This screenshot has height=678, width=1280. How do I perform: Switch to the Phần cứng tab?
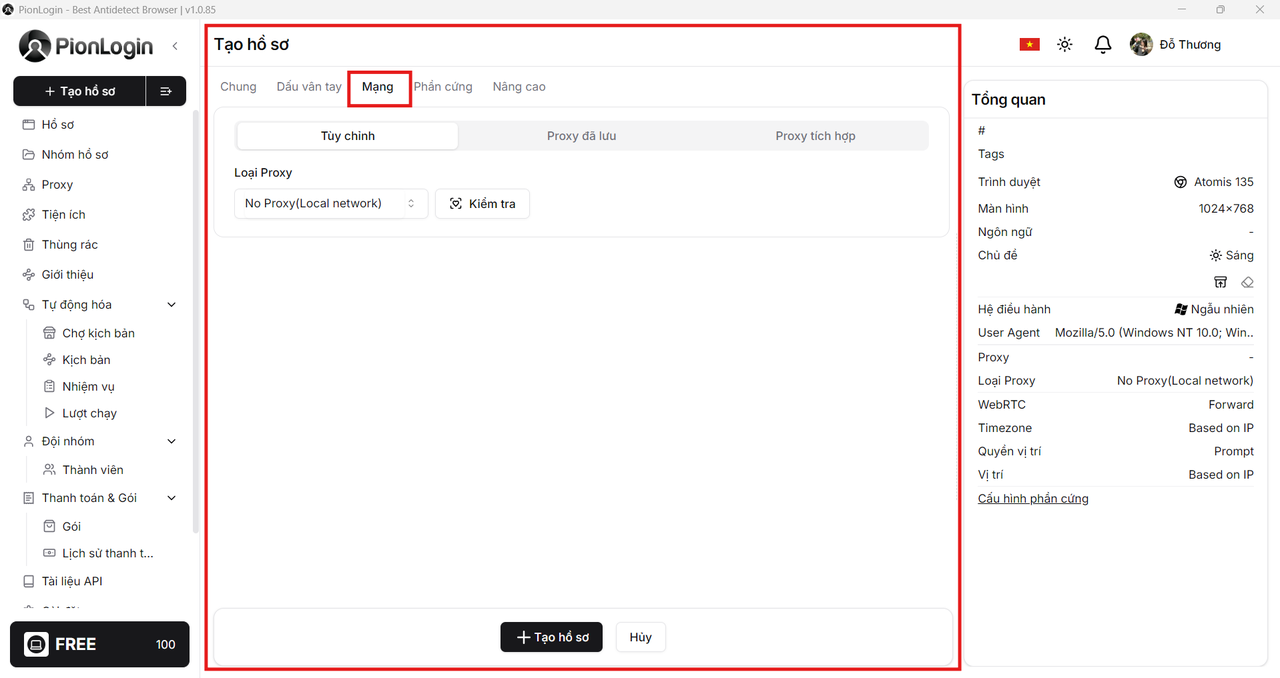coord(443,87)
